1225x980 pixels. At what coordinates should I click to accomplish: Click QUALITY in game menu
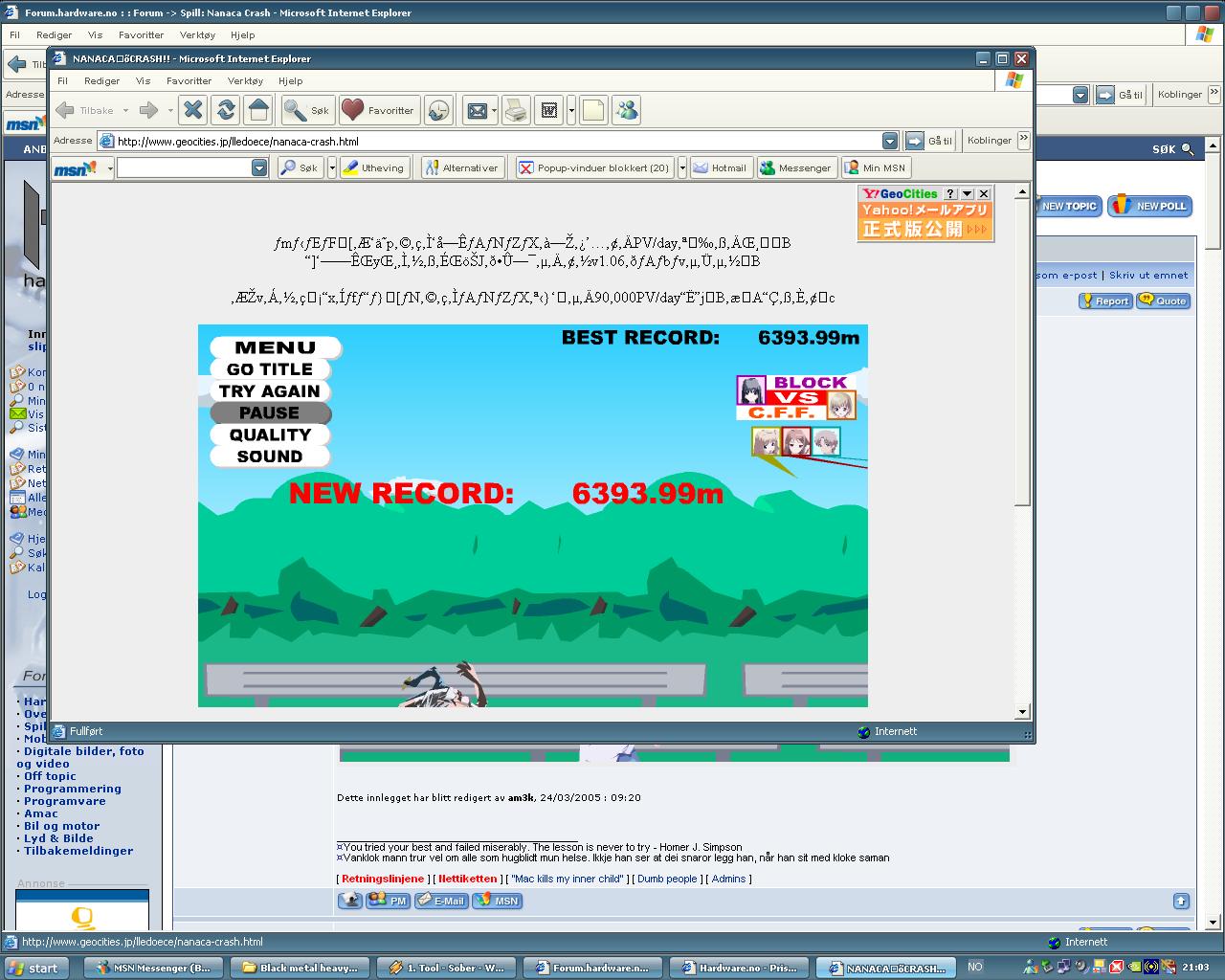pyautogui.click(x=270, y=434)
